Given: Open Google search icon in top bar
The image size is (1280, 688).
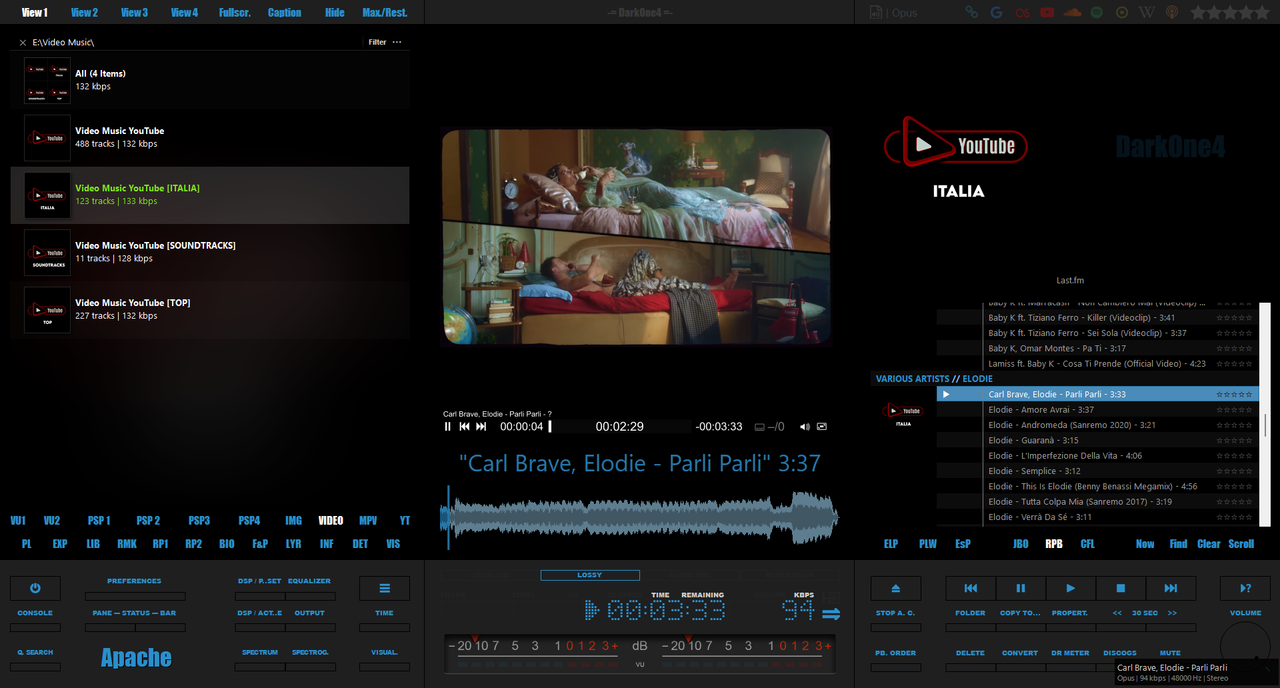Looking at the screenshot, I should (996, 12).
